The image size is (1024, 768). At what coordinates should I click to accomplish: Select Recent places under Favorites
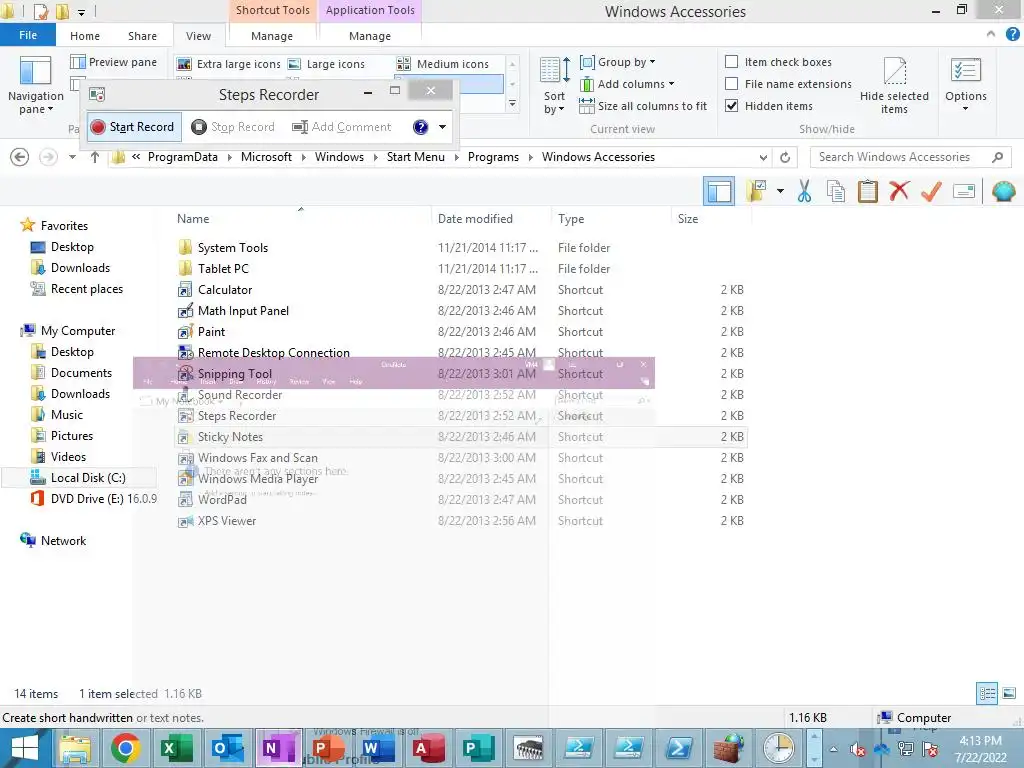pos(86,289)
